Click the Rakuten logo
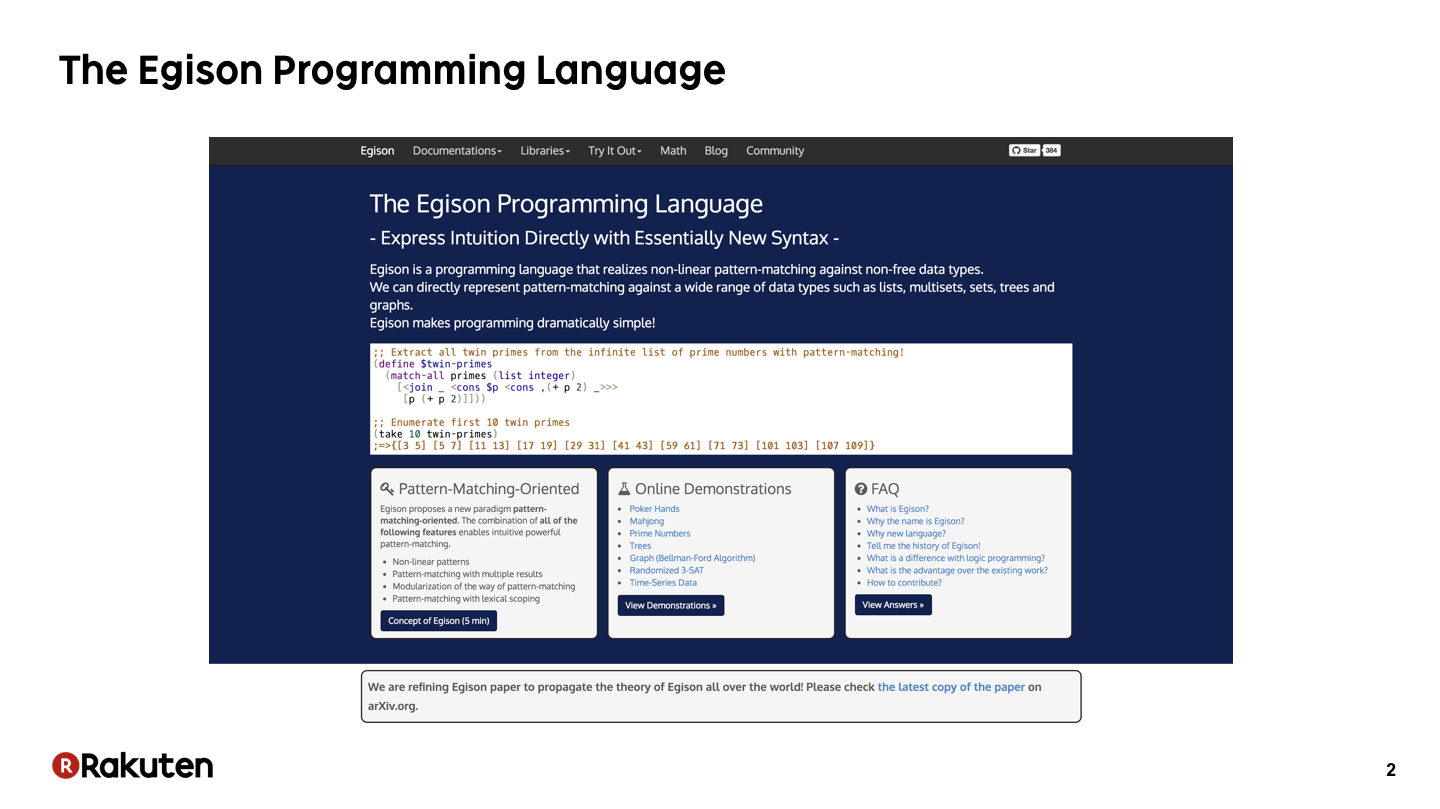The image size is (1440, 809). tap(132, 766)
